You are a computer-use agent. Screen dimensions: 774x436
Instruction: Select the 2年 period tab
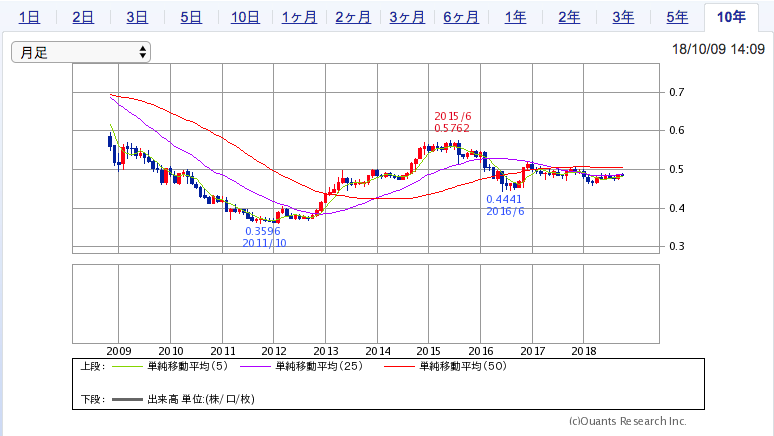coord(569,17)
